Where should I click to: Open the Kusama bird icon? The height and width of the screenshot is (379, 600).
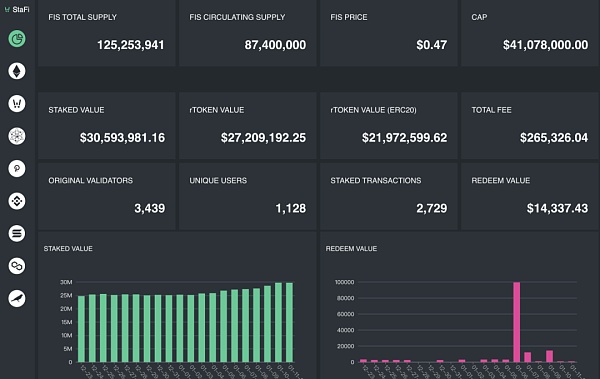[17, 298]
